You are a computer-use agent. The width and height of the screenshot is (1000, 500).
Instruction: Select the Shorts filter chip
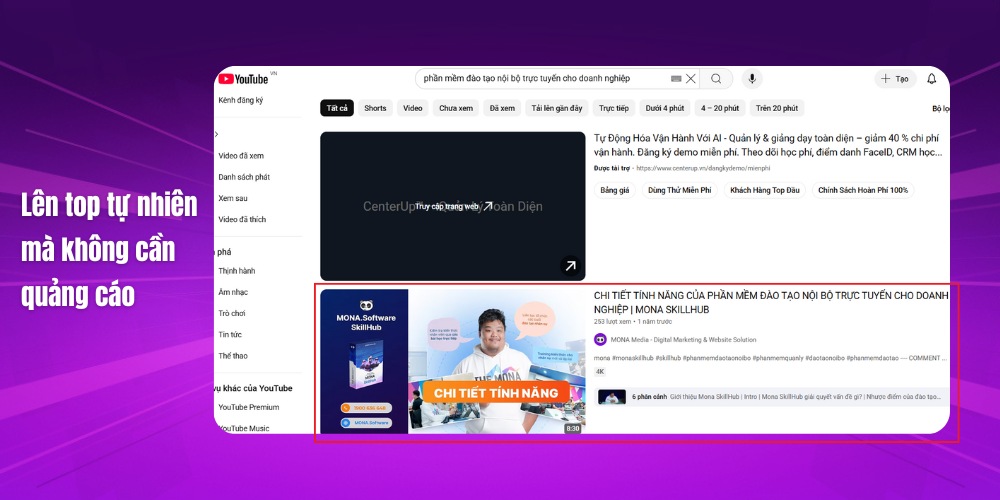375,108
